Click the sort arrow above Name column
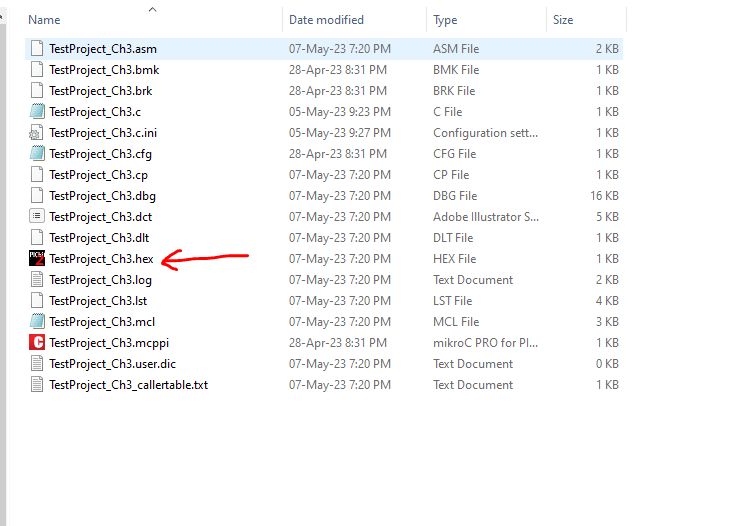 (x=152, y=9)
